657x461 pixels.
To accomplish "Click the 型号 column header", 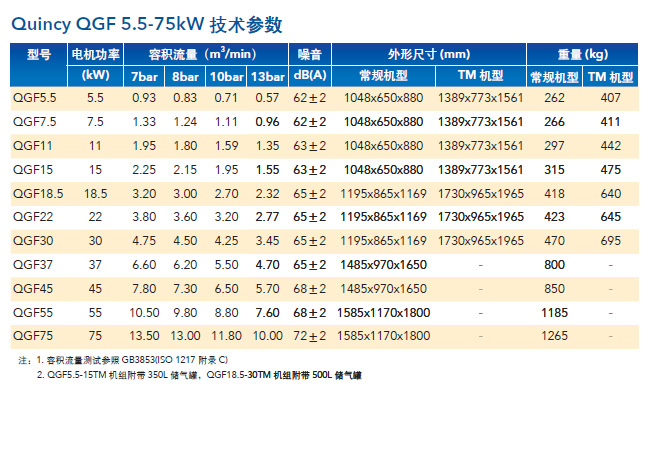I will [x=39, y=54].
